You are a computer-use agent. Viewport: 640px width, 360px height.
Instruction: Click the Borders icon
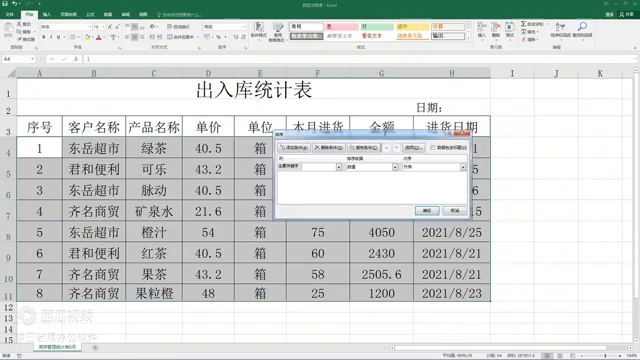click(x=73, y=37)
